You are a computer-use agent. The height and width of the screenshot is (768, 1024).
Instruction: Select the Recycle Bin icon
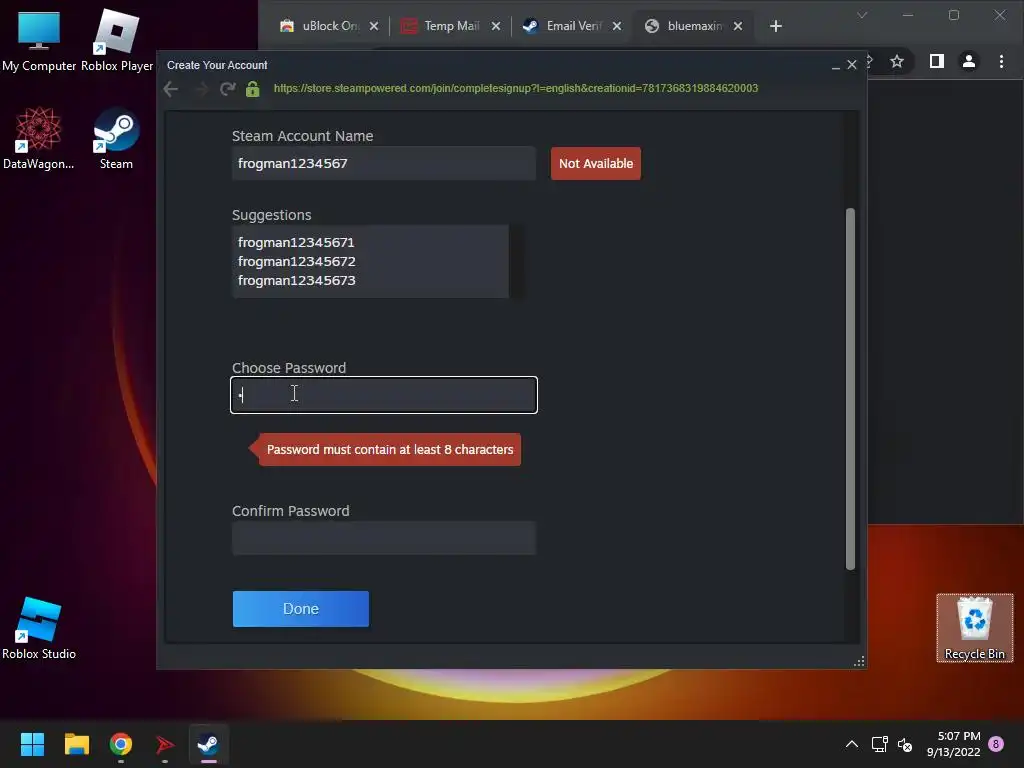click(x=974, y=628)
